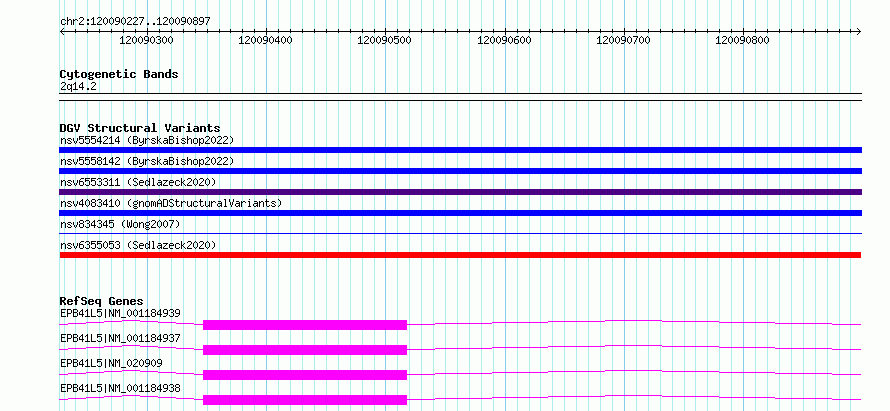Open EPB41L5|NM_001184939 transcript label
890x411 pixels.
120,313
